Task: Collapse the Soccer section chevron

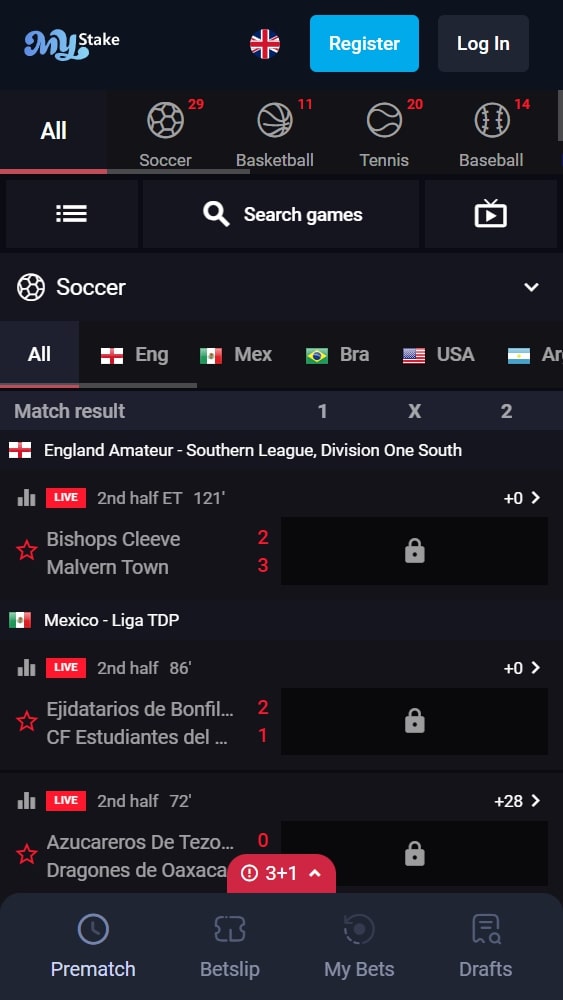Action: (x=531, y=287)
